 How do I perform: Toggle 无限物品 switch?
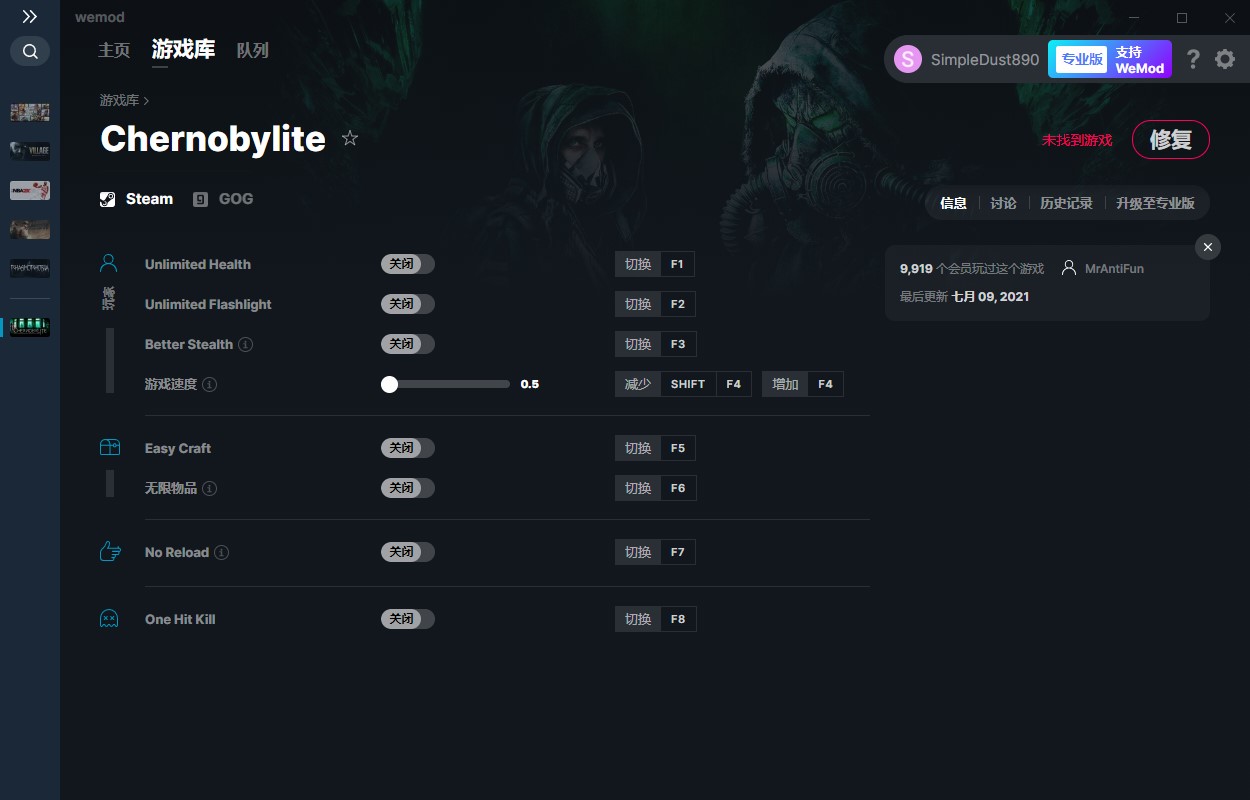pos(408,488)
